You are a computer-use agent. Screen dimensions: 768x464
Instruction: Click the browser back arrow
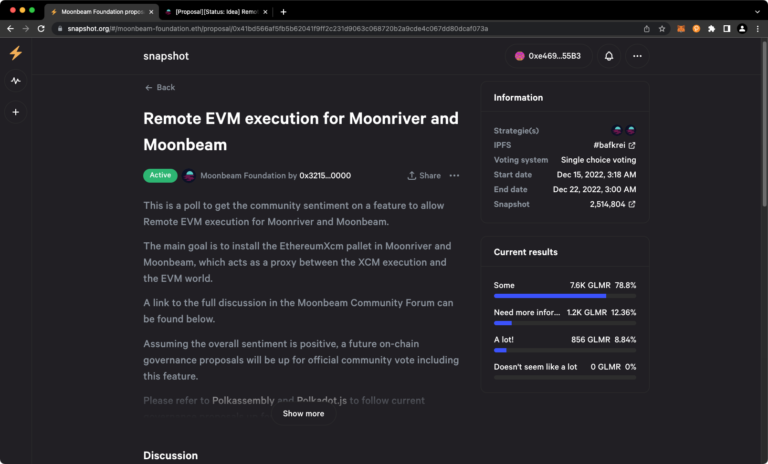[x=10, y=29]
